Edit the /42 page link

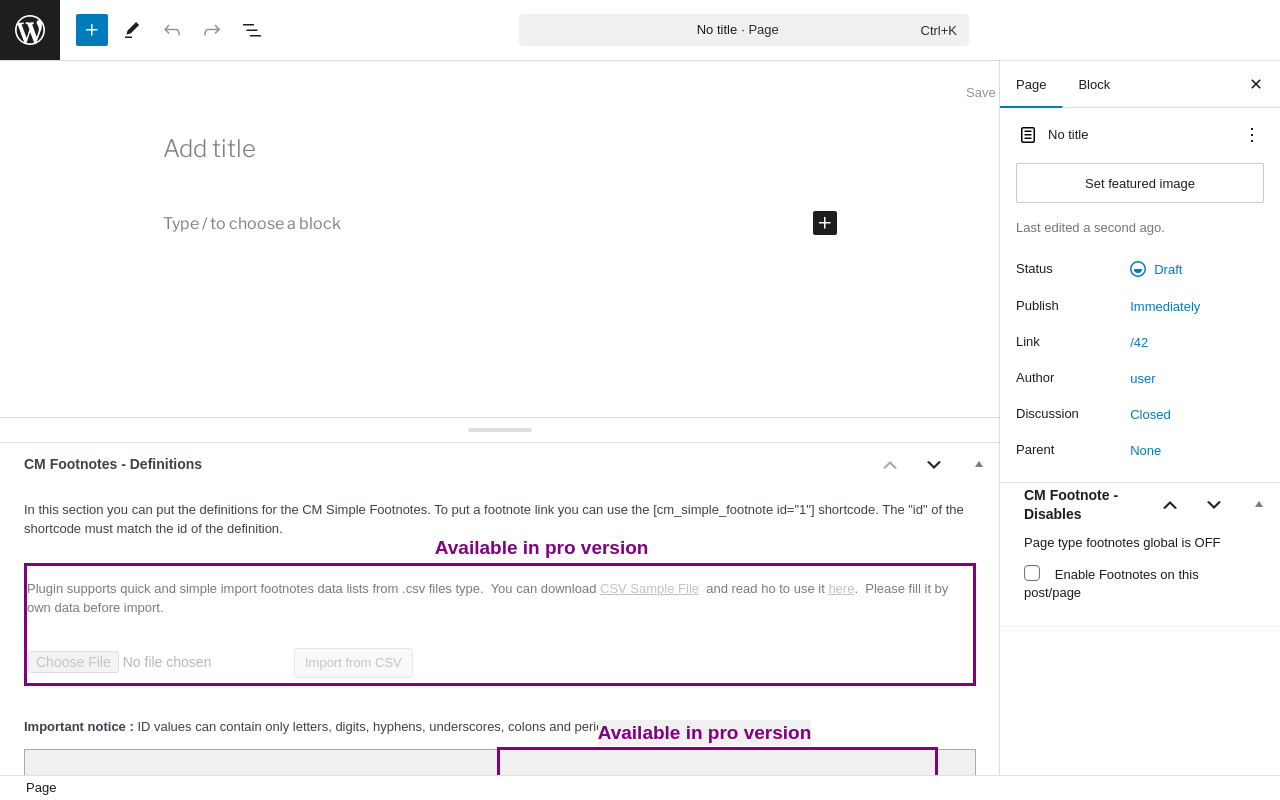(1139, 342)
